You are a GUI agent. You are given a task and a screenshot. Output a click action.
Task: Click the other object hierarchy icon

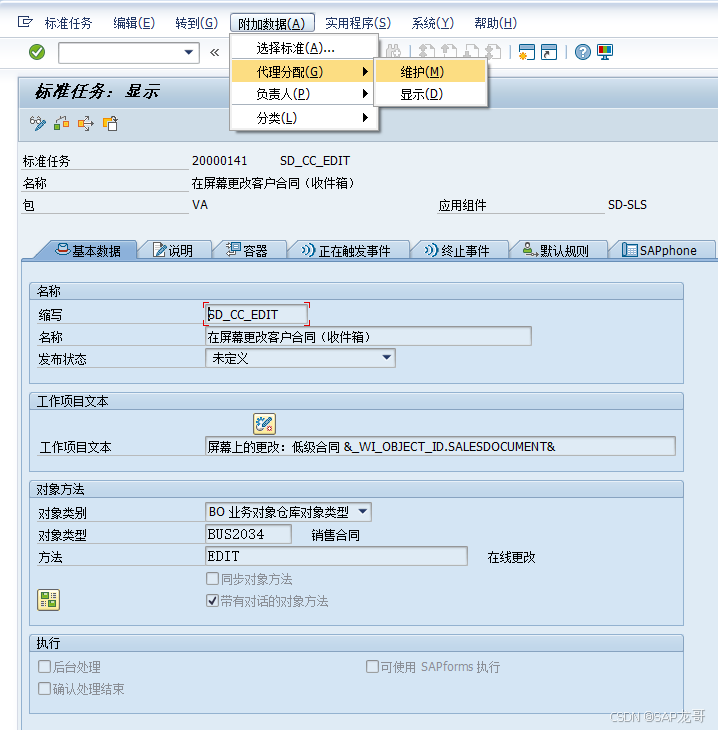(x=61, y=123)
